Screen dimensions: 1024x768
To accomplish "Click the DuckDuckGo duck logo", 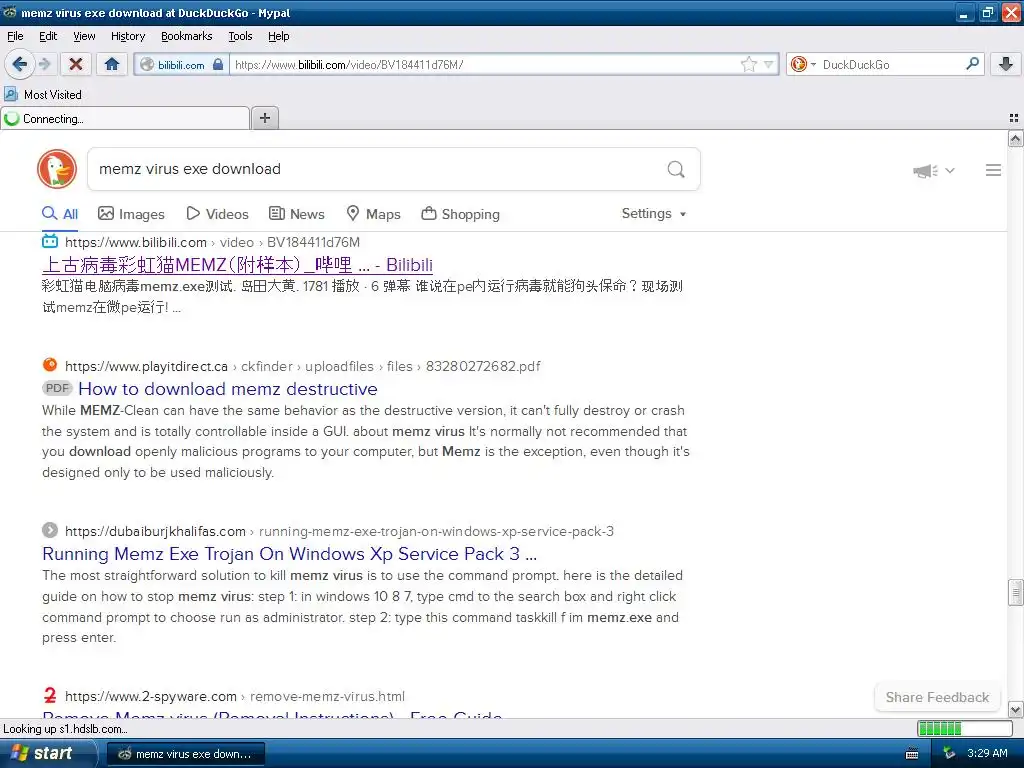I will point(57,169).
